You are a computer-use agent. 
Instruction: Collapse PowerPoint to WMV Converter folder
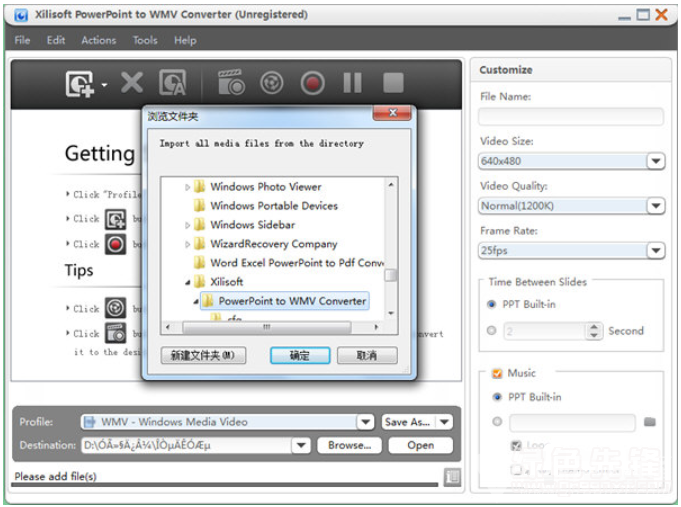coord(196,302)
